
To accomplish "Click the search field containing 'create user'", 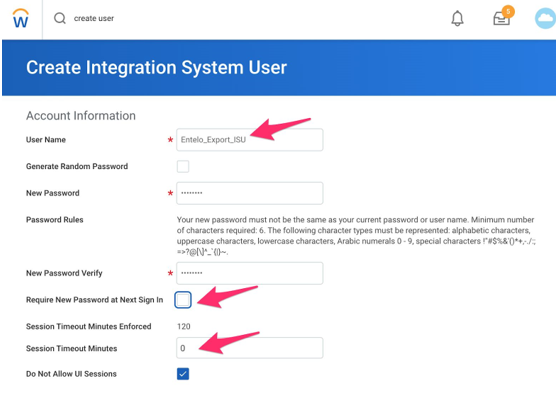I will click(x=94, y=18).
